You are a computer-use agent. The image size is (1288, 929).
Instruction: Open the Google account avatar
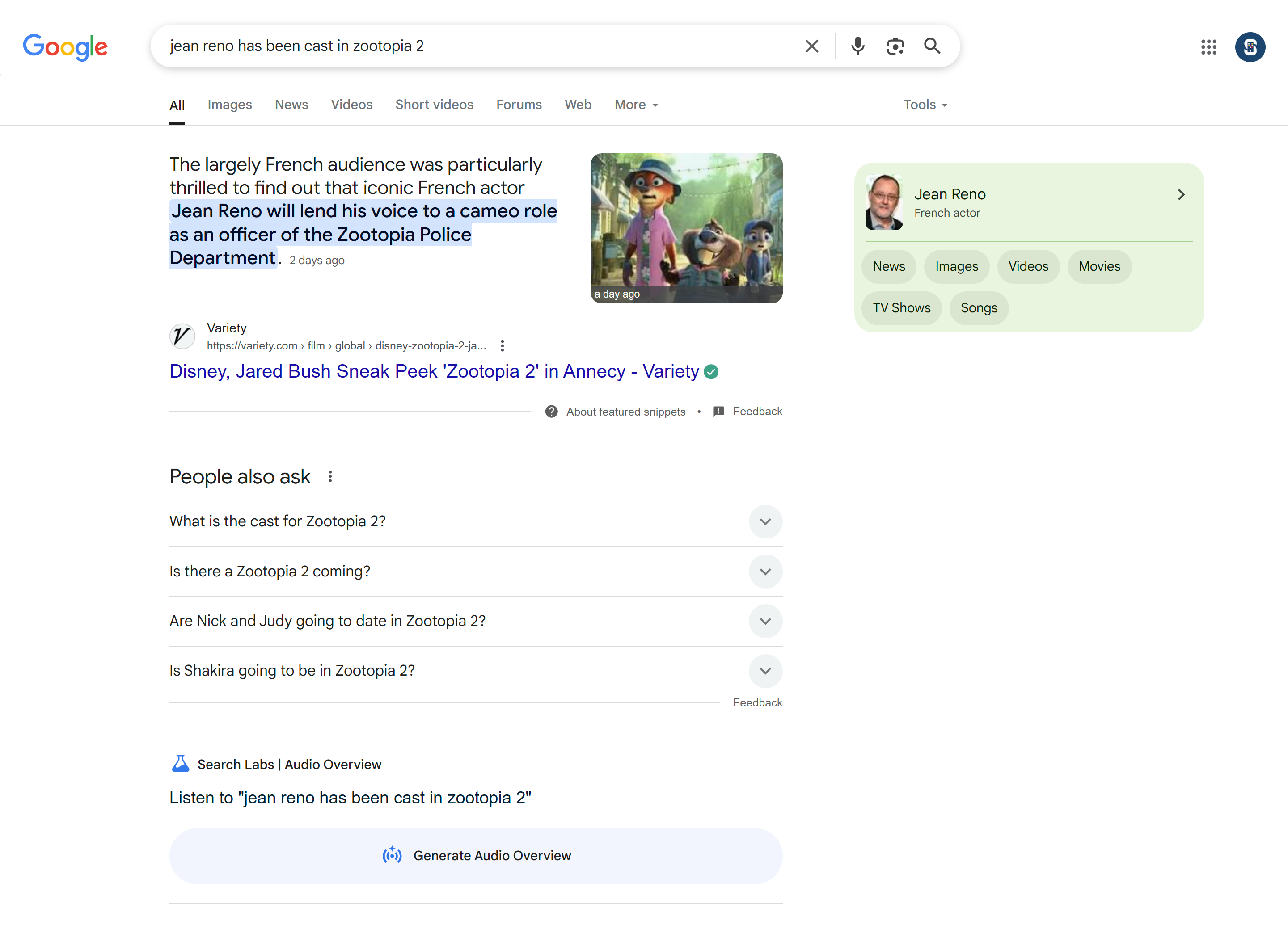[x=1250, y=46]
